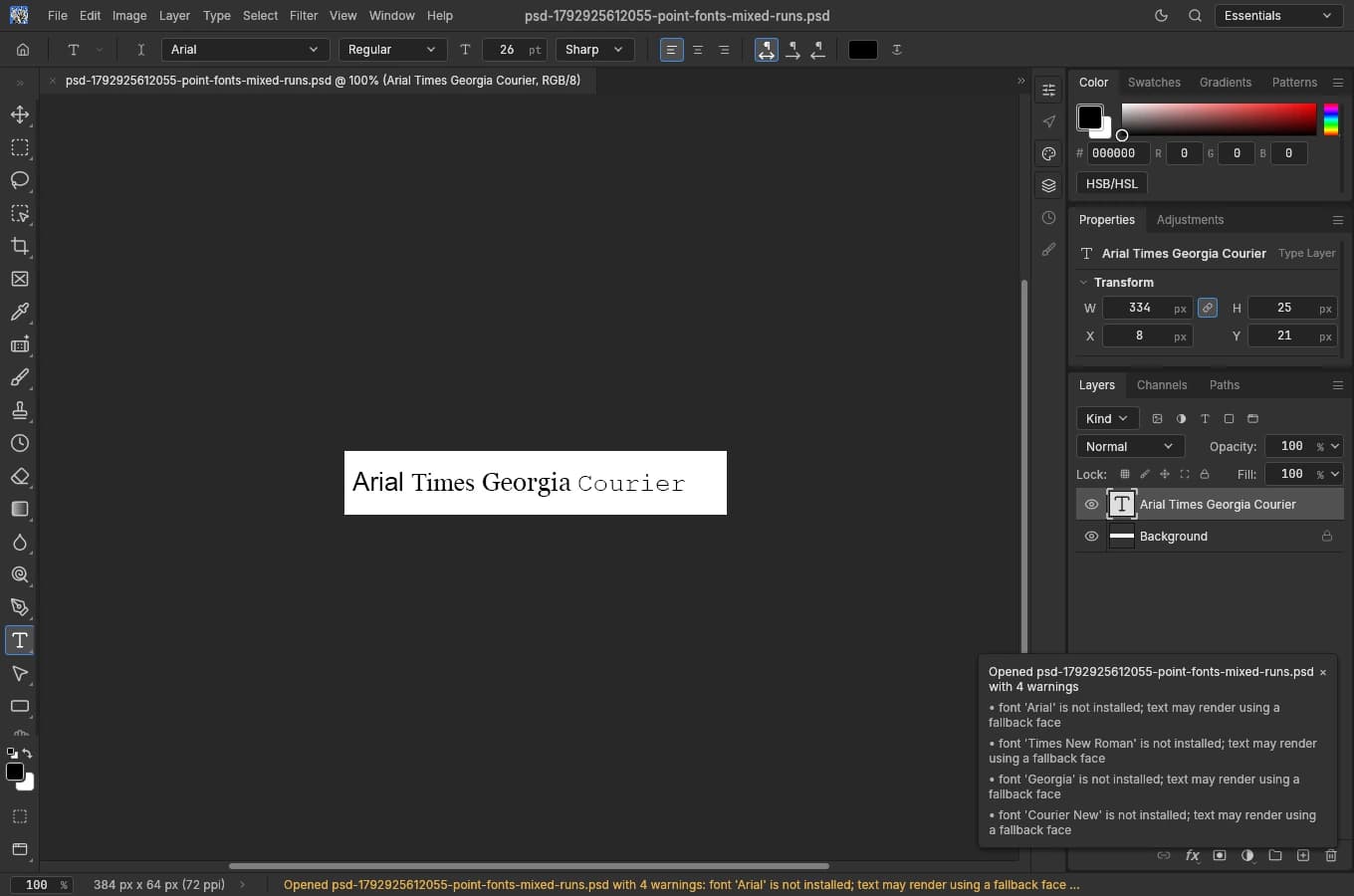Click the Home icon in options bar
The height and width of the screenshot is (896, 1354).
pos(23,50)
